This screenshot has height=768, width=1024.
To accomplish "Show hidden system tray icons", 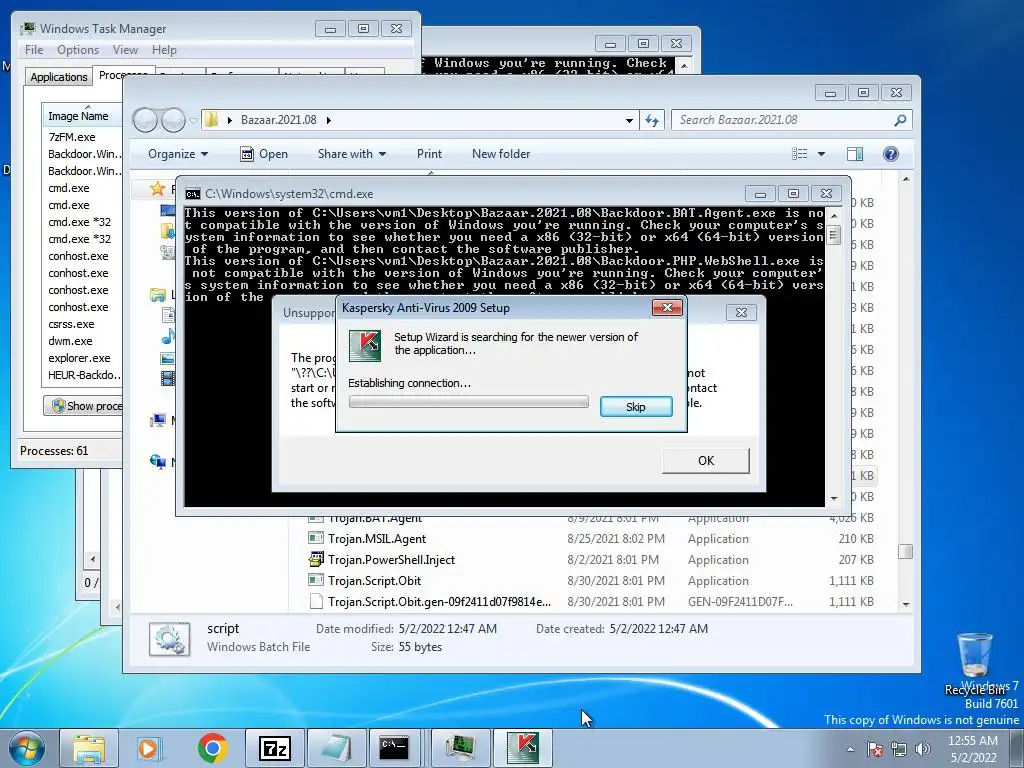I will click(x=850, y=750).
